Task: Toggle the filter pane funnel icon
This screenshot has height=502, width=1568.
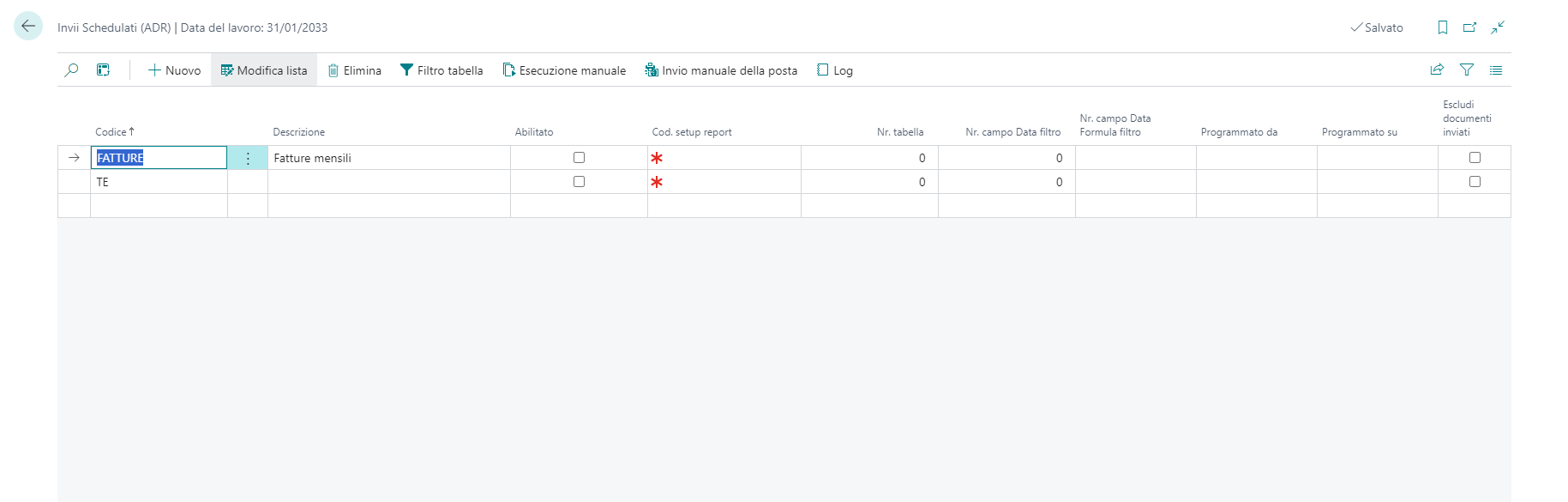Action: (1467, 70)
